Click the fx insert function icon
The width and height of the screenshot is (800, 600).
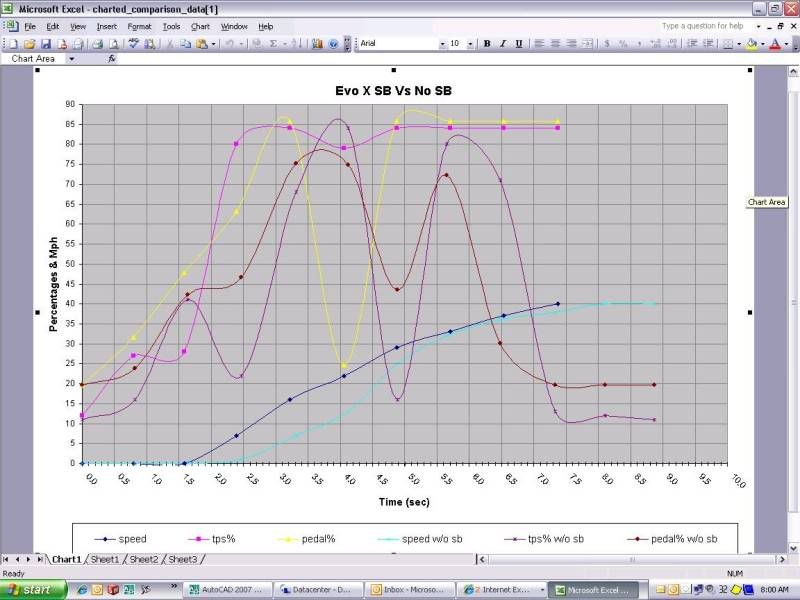click(x=112, y=59)
